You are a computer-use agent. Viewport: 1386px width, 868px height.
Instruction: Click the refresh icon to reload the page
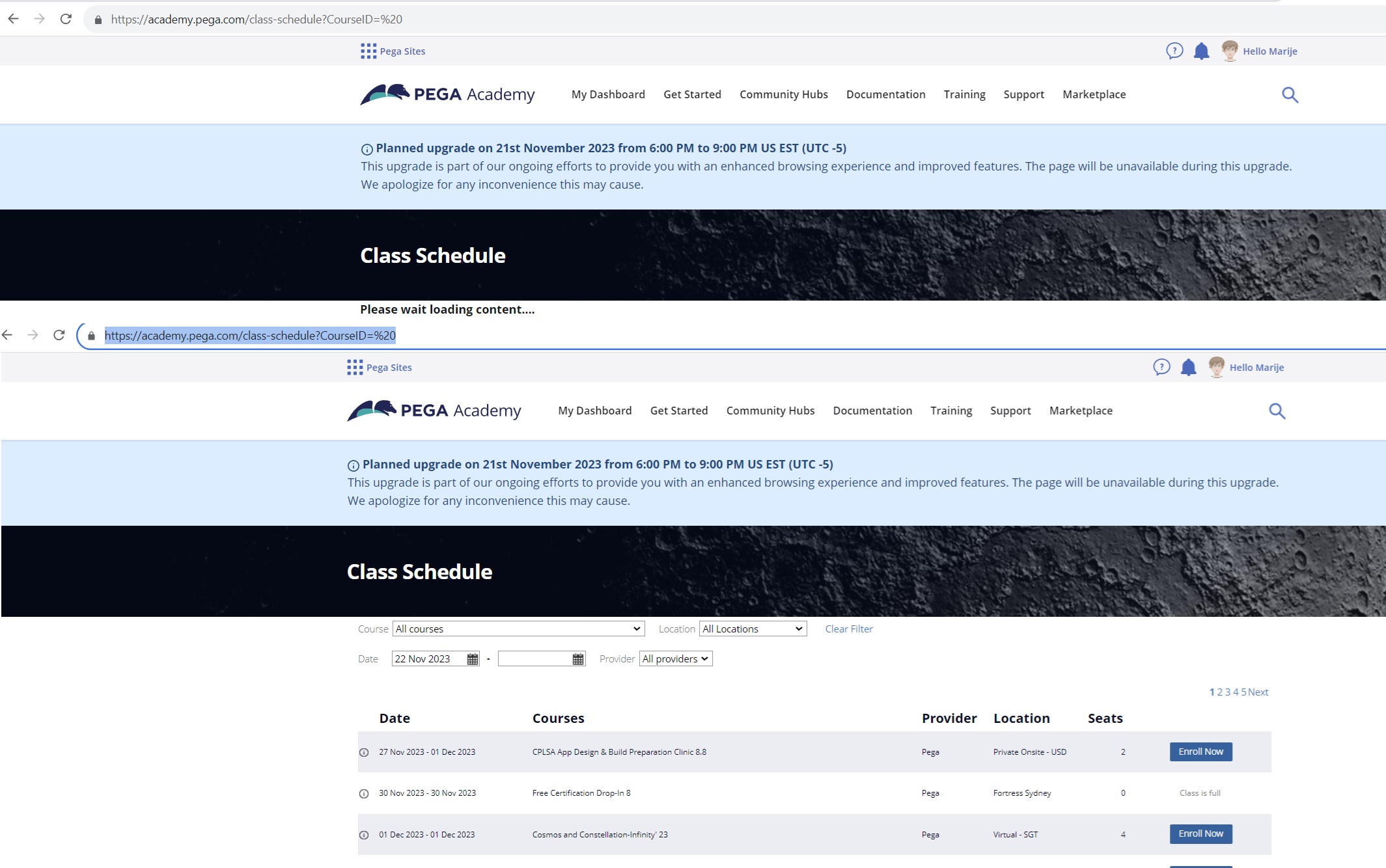click(59, 334)
